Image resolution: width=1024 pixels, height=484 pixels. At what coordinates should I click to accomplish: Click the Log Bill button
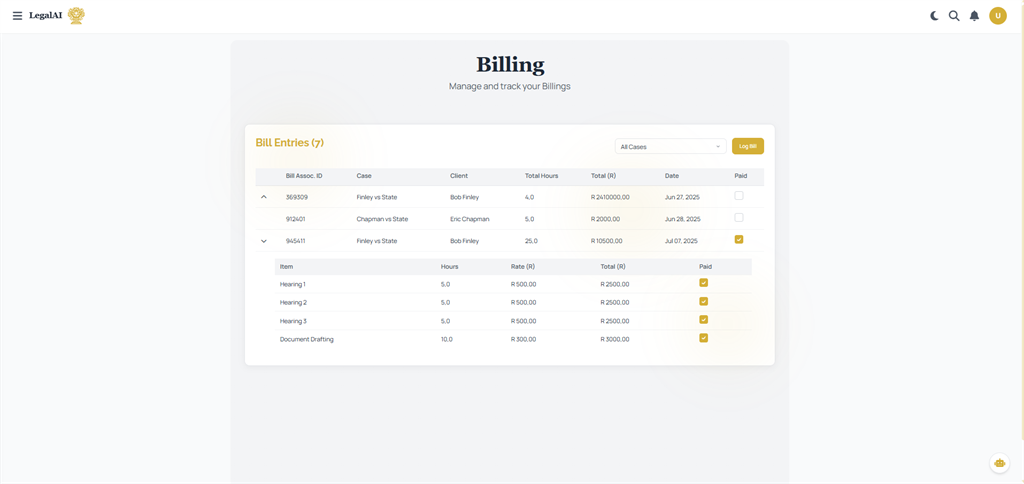point(747,146)
